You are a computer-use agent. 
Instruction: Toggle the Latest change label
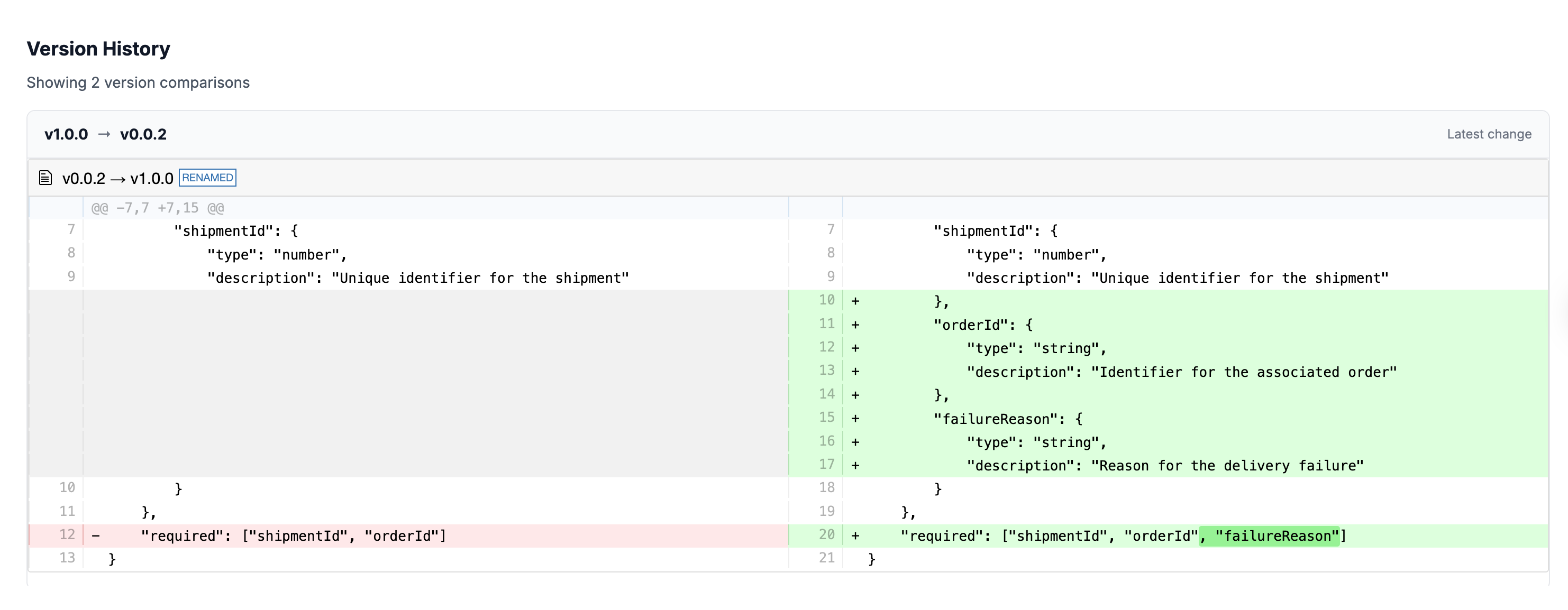[1489, 134]
